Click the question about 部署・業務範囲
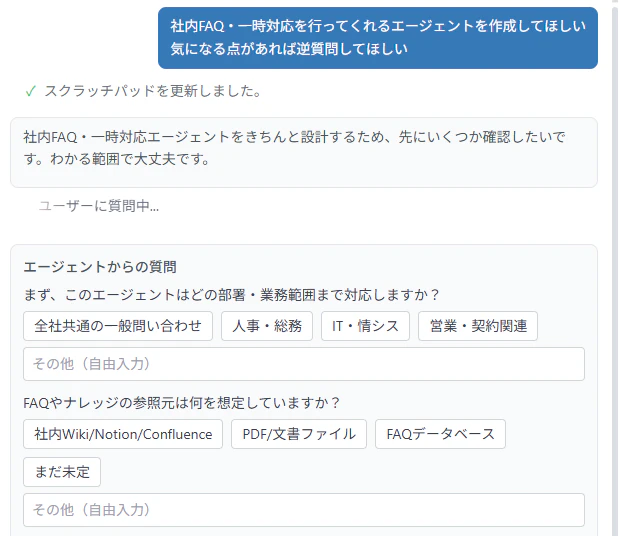This screenshot has height=536, width=619. pyautogui.click(x=231, y=295)
